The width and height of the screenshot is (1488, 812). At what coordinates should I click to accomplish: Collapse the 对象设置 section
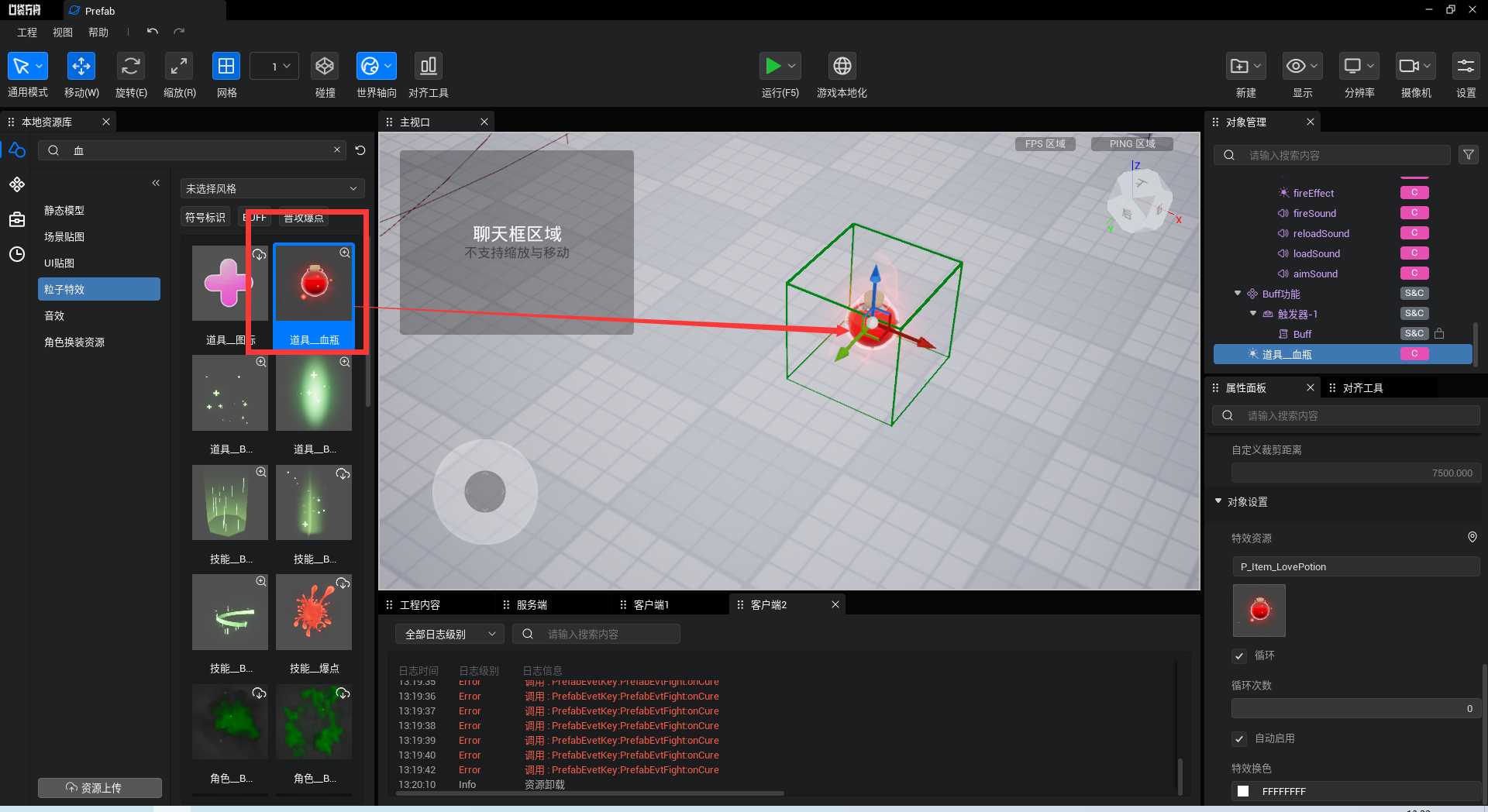1218,501
